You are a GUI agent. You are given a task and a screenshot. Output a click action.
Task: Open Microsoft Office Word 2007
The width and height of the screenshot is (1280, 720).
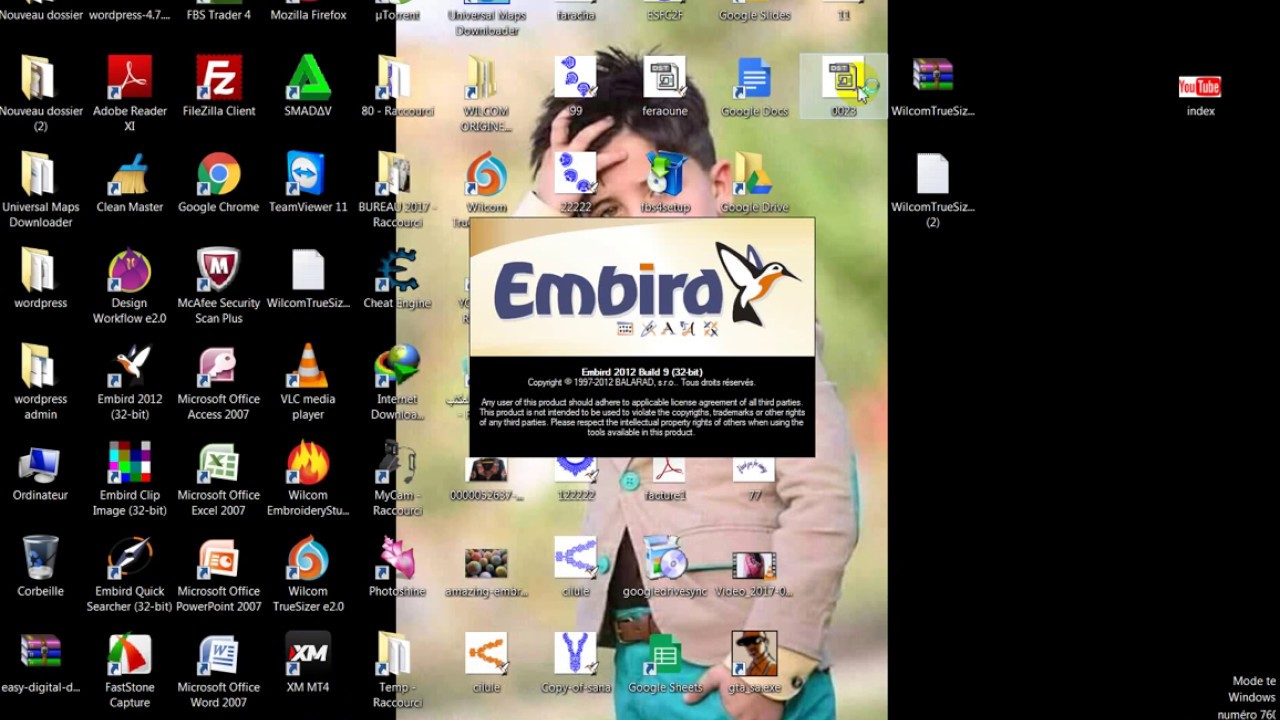pyautogui.click(x=218, y=671)
